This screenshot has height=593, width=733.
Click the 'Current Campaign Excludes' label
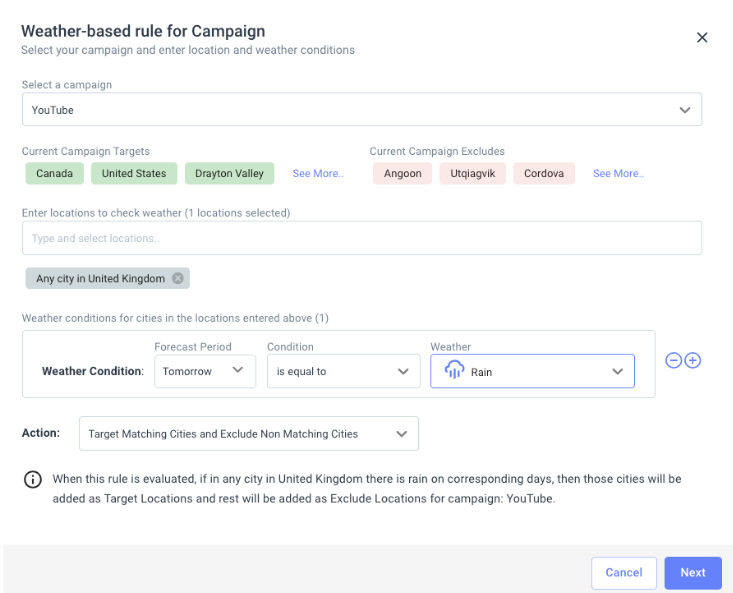pyautogui.click(x=437, y=151)
